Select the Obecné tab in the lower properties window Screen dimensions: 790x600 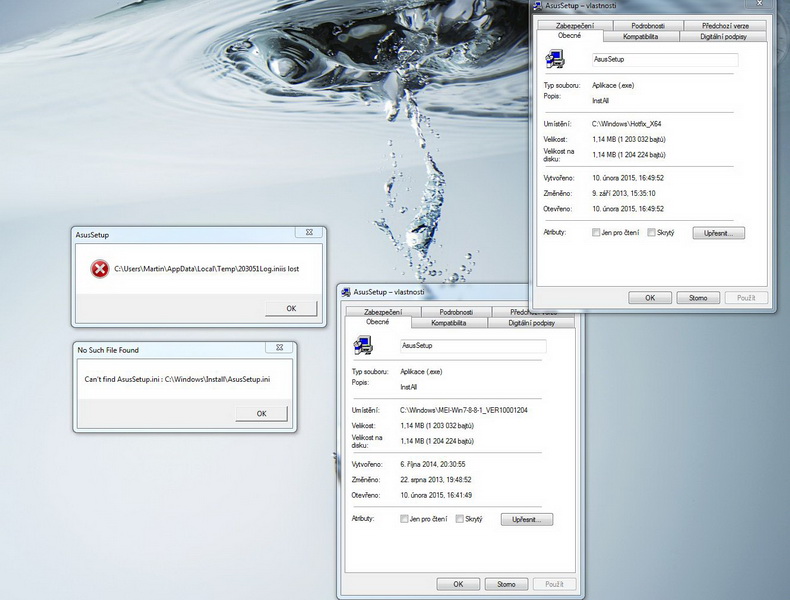377,322
